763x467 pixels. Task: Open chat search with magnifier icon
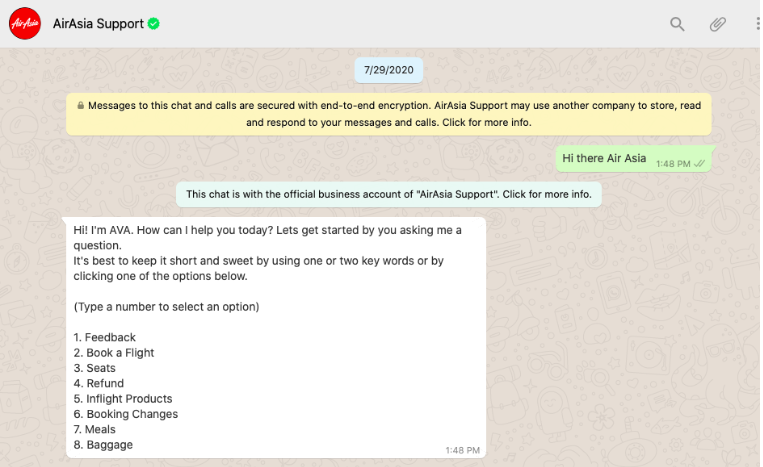[677, 24]
